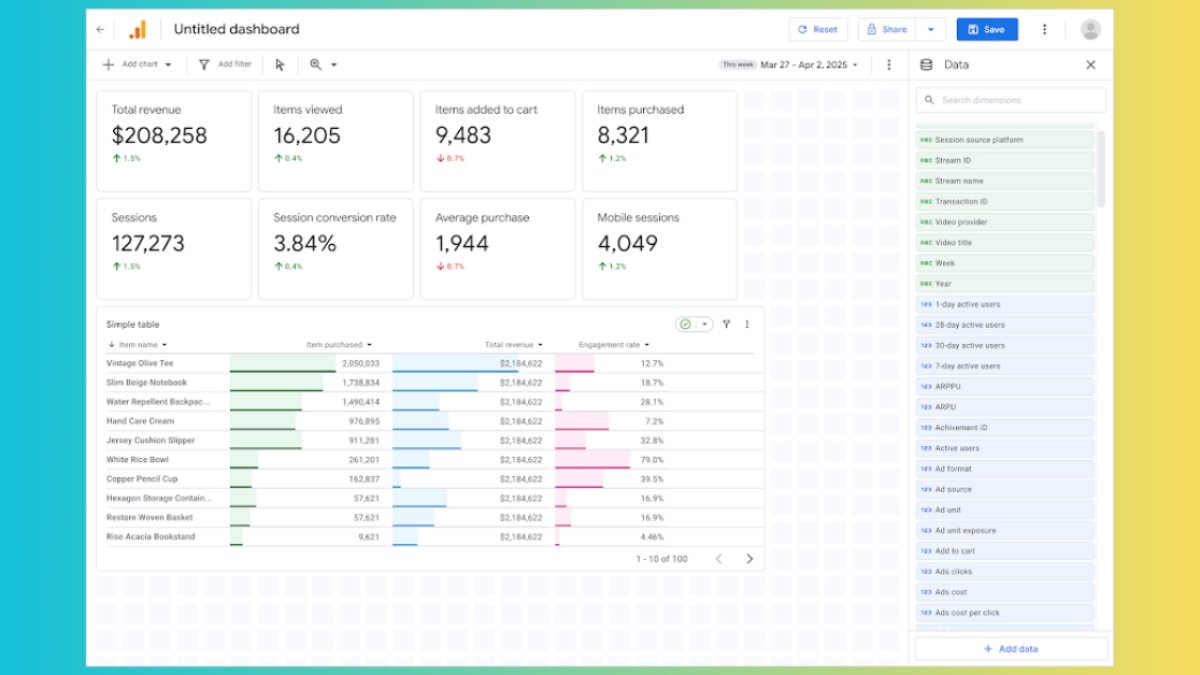Select the Items purchased scorecard
The height and width of the screenshot is (675, 1200).
click(660, 141)
